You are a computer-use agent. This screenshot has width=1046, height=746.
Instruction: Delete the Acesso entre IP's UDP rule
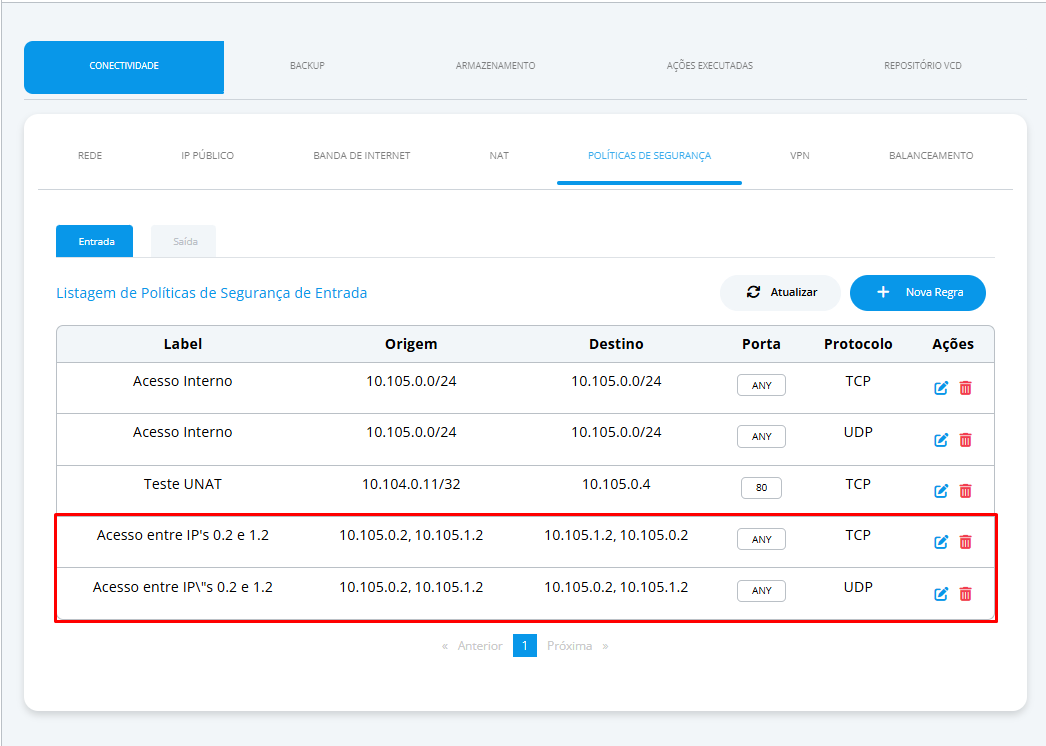pos(965,594)
